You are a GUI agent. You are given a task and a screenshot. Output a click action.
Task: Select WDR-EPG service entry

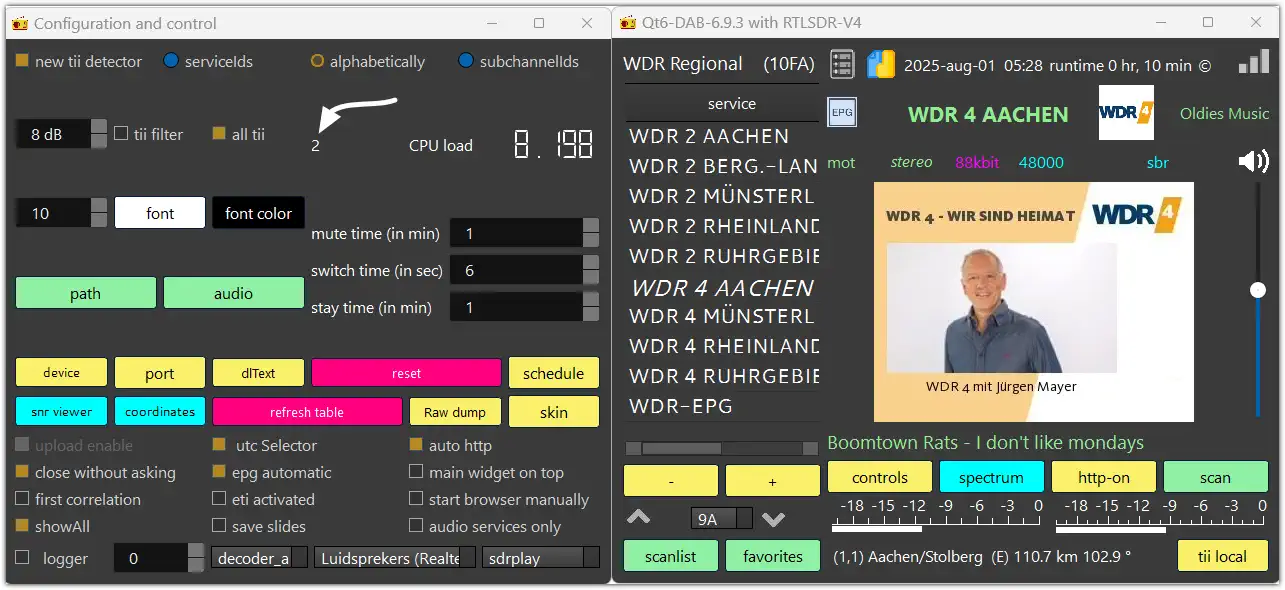pyautogui.click(x=681, y=406)
